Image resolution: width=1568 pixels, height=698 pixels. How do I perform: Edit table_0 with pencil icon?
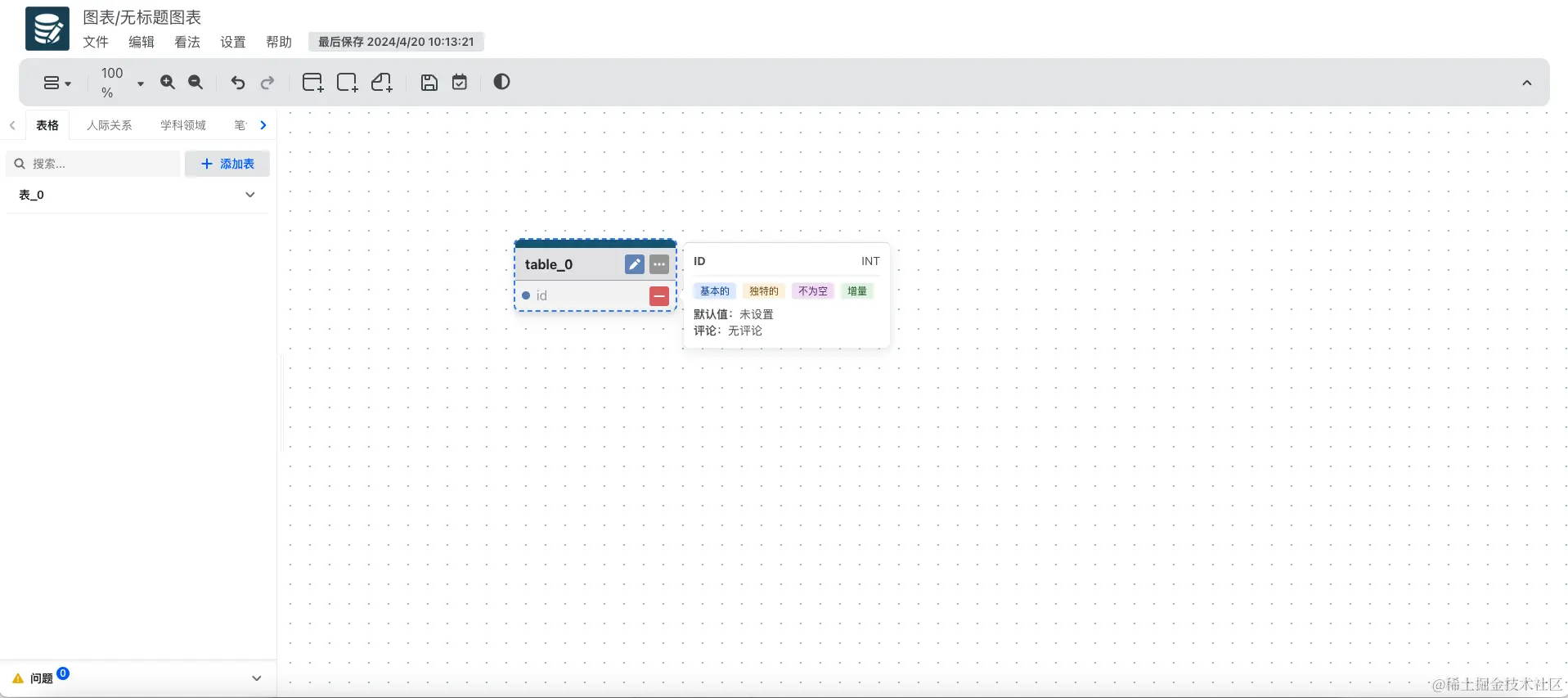635,264
